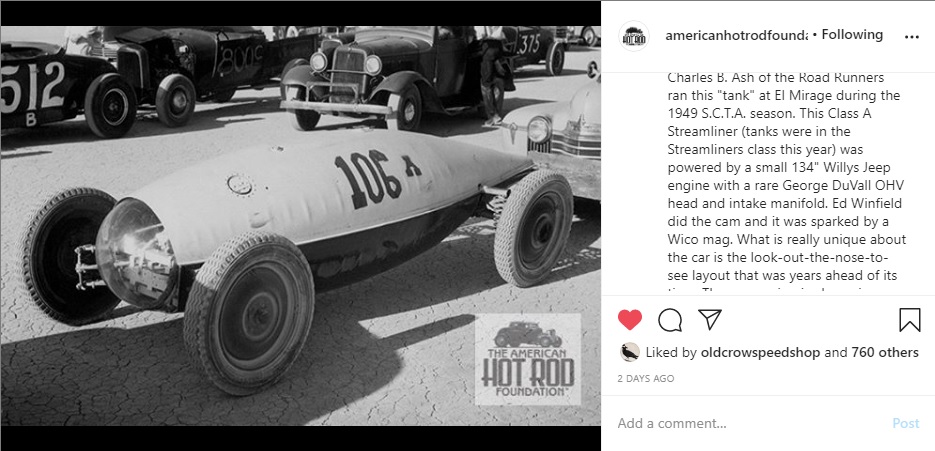Open the comment speech bubble icon

point(670,320)
